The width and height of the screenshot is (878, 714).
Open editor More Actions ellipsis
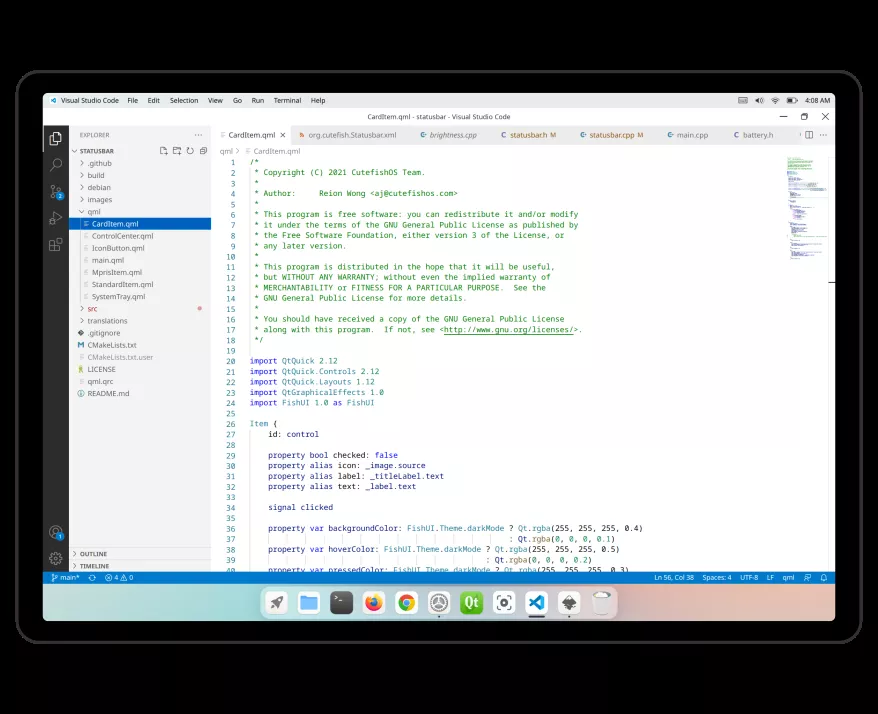click(x=823, y=135)
